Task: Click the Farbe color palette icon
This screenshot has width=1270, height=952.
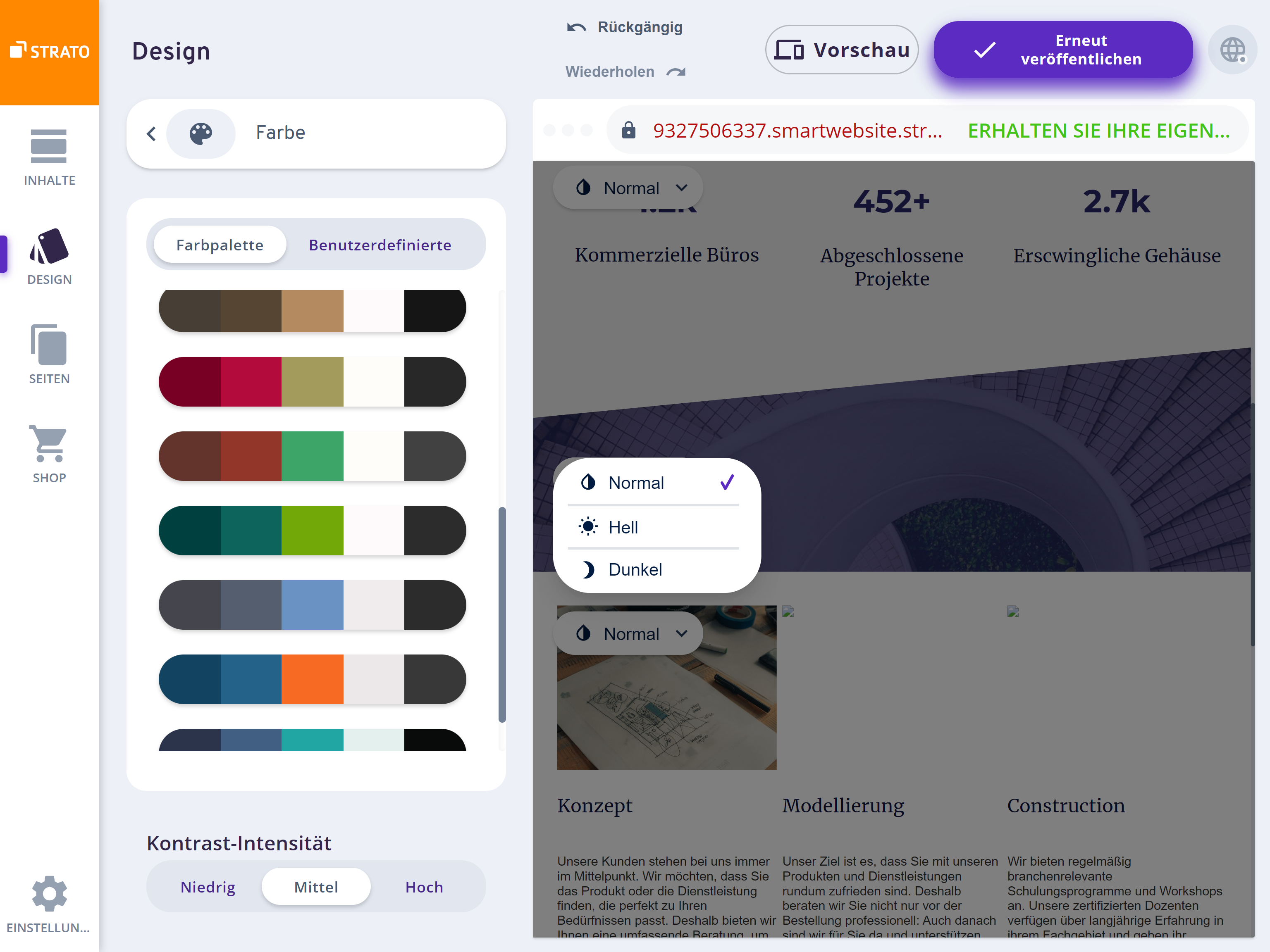Action: coord(201,132)
